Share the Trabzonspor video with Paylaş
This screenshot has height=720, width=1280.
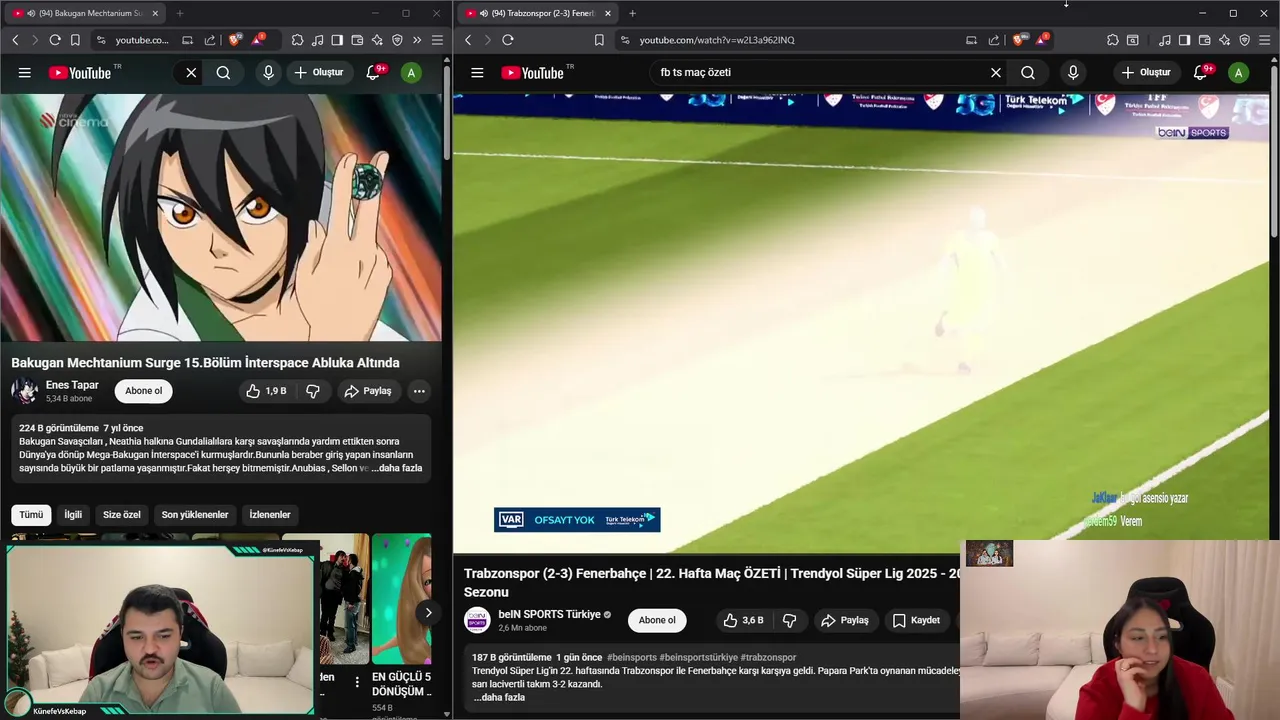(x=845, y=620)
